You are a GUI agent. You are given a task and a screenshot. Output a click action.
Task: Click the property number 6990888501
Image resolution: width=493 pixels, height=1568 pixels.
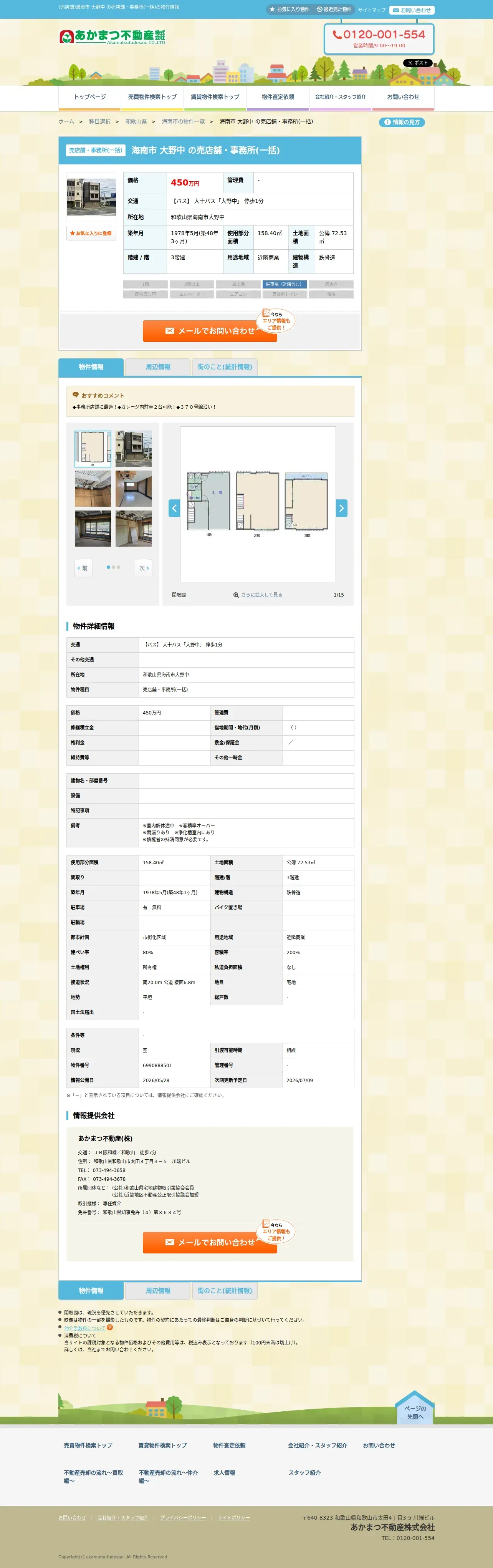pos(158,1065)
